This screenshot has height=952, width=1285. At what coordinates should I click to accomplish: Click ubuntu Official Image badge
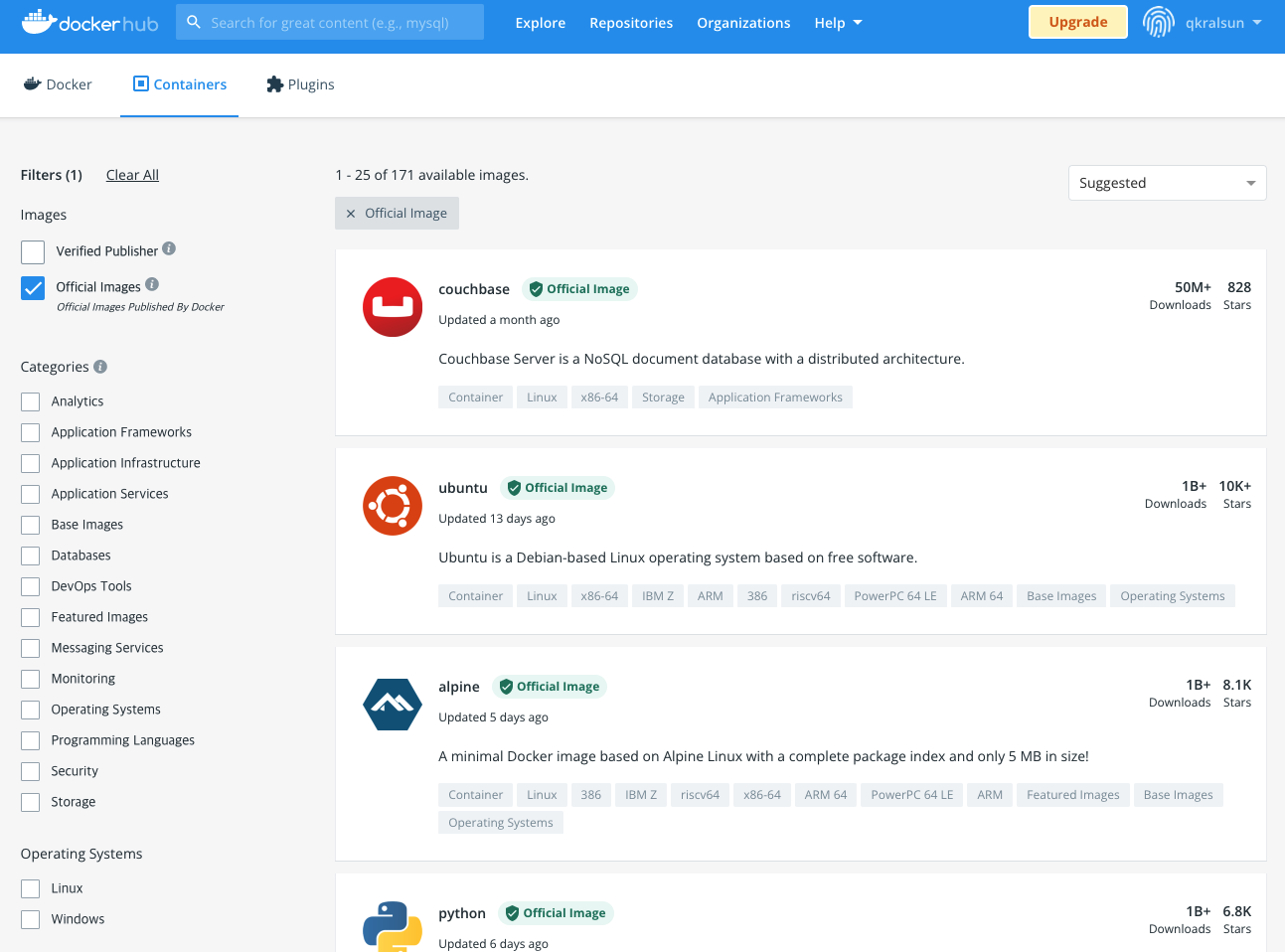pyautogui.click(x=558, y=488)
